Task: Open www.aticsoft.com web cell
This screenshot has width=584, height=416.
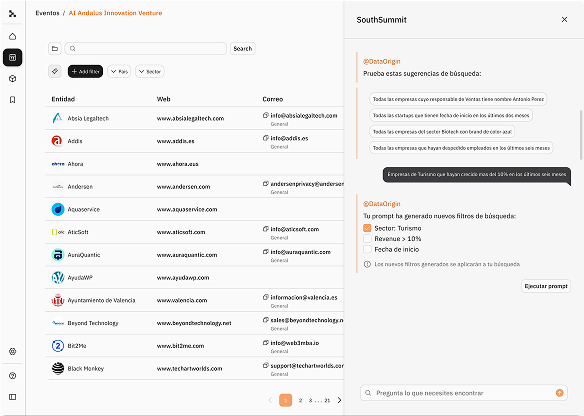Action: [181, 232]
